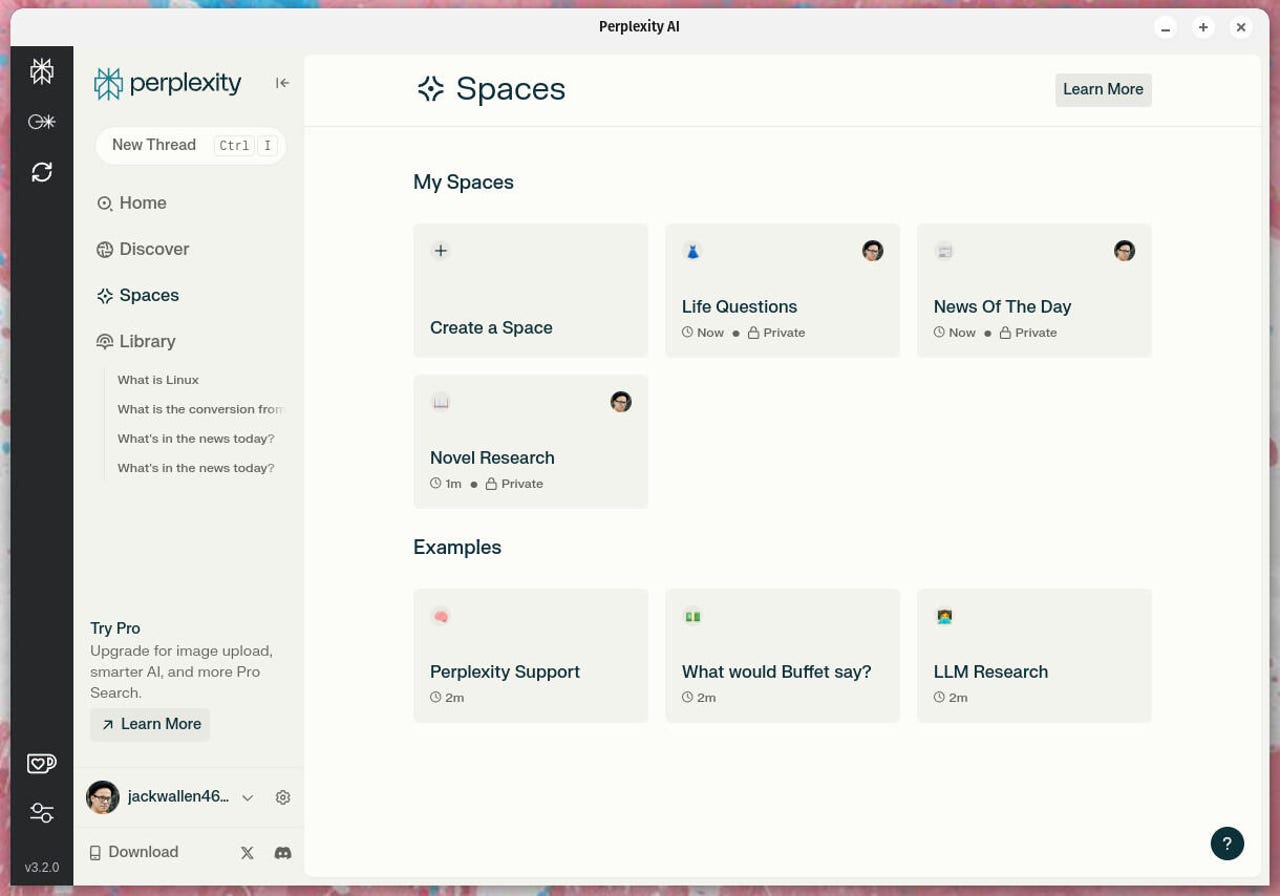Open the ChatGPT-style second dark sidebar icon
1280x896 pixels.
click(x=41, y=122)
